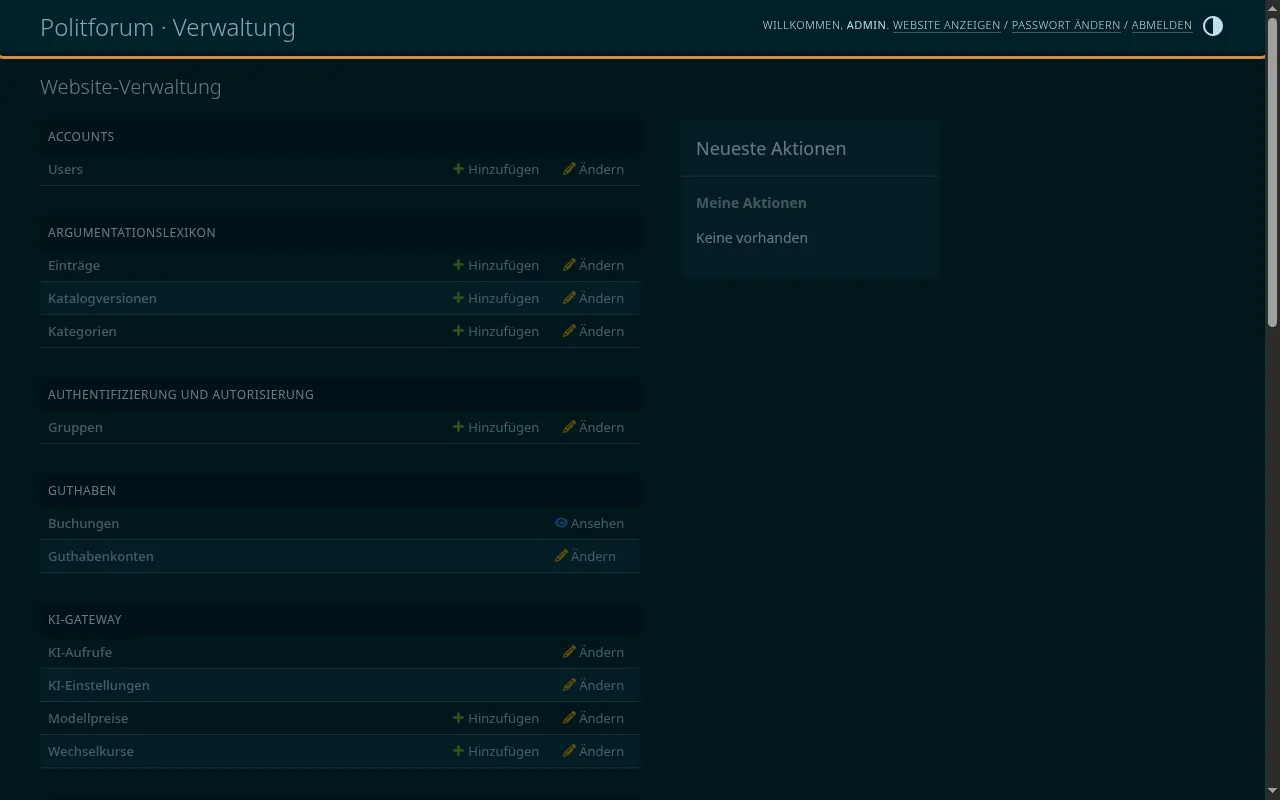Open the Accounts section header
The image size is (1280, 800).
(x=81, y=136)
